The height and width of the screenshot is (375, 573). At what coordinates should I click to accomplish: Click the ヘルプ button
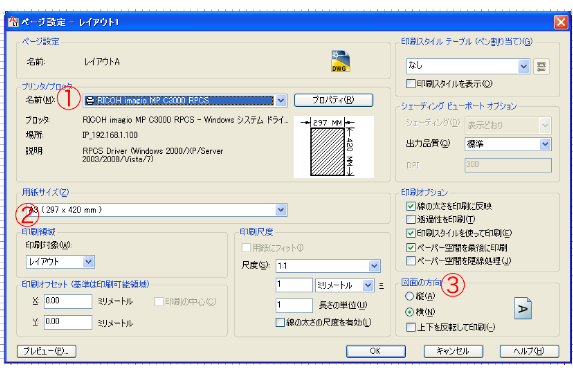coord(530,351)
